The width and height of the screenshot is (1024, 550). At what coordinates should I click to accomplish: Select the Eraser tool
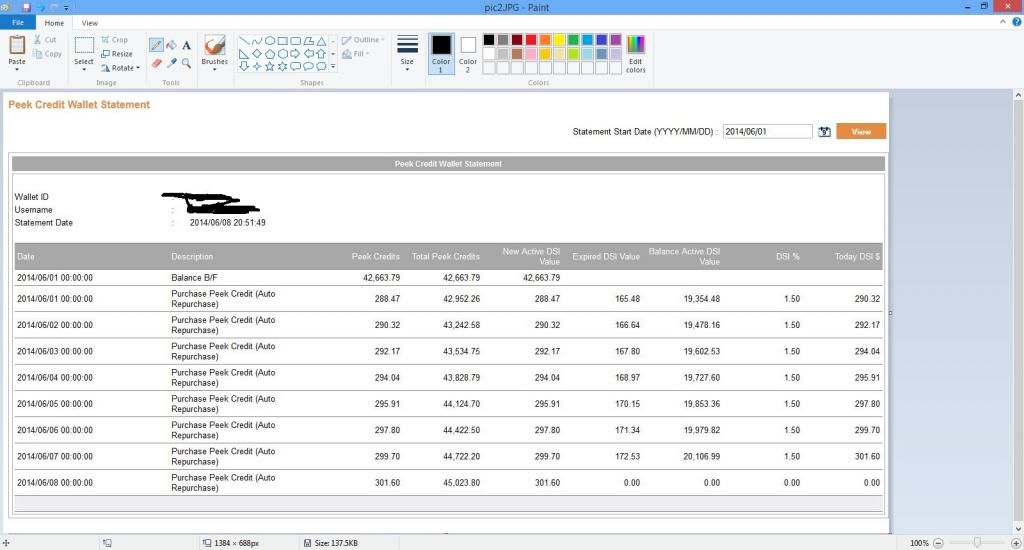coord(156,62)
